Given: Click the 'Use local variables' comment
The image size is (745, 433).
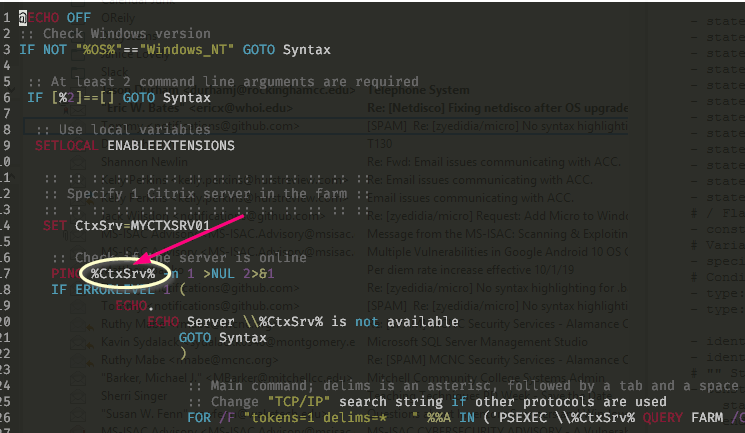Looking at the screenshot, I should click(x=123, y=130).
